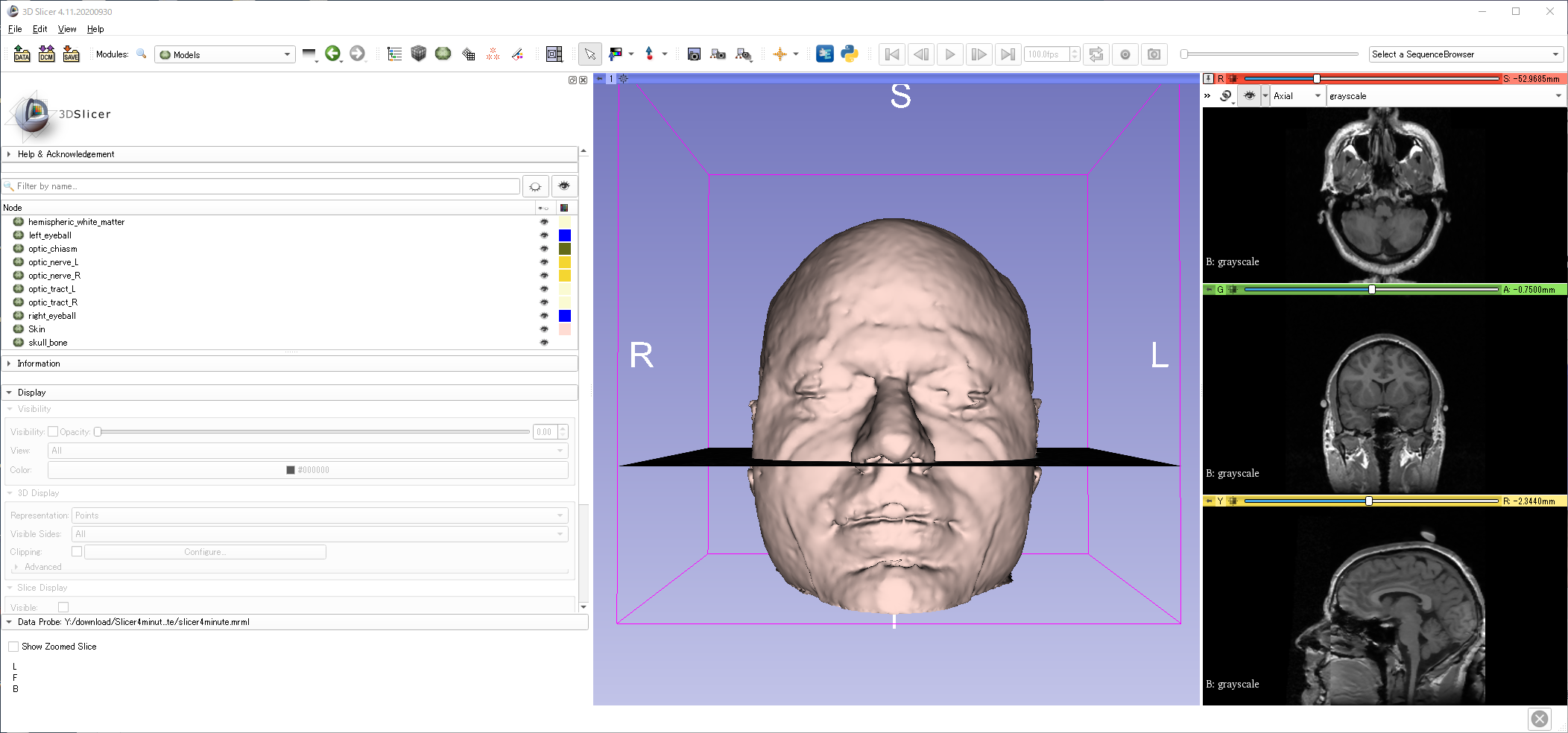This screenshot has height=733, width=1568.
Task: Click the SAVE scene icon
Action: click(71, 54)
